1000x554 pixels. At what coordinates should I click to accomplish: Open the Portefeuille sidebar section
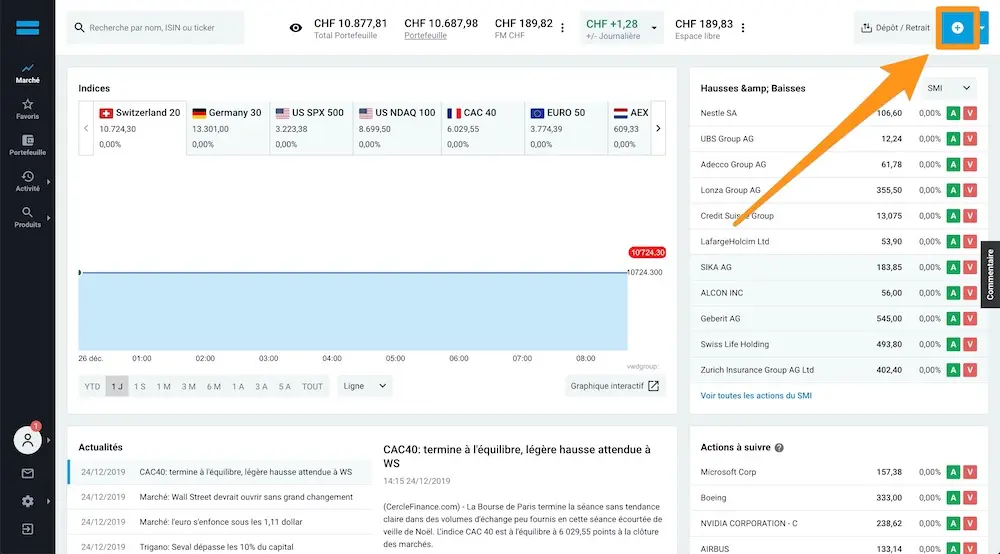(x=27, y=145)
